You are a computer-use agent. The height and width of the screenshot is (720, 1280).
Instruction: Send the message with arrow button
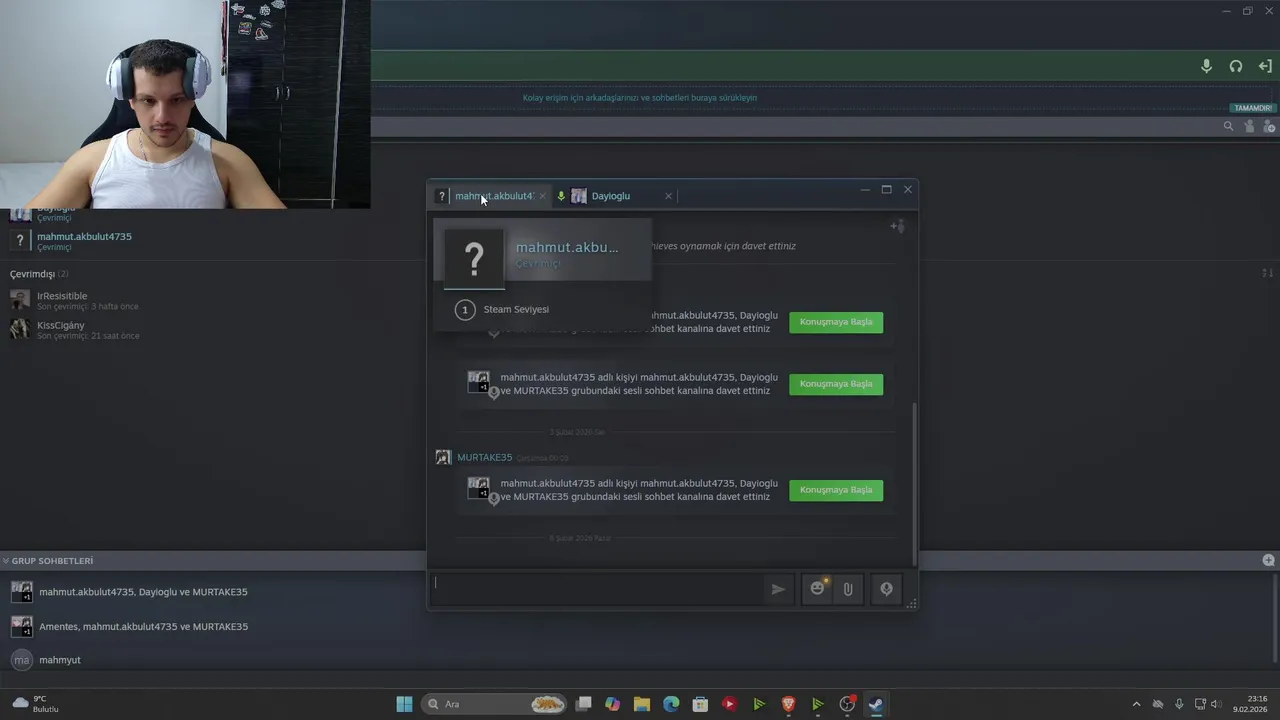click(778, 589)
